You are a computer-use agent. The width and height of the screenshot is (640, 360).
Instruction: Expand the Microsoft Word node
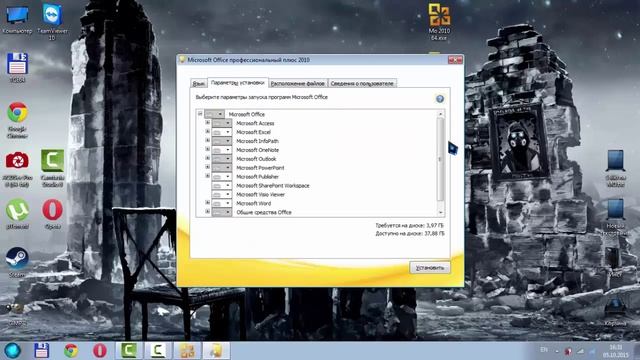[207, 203]
